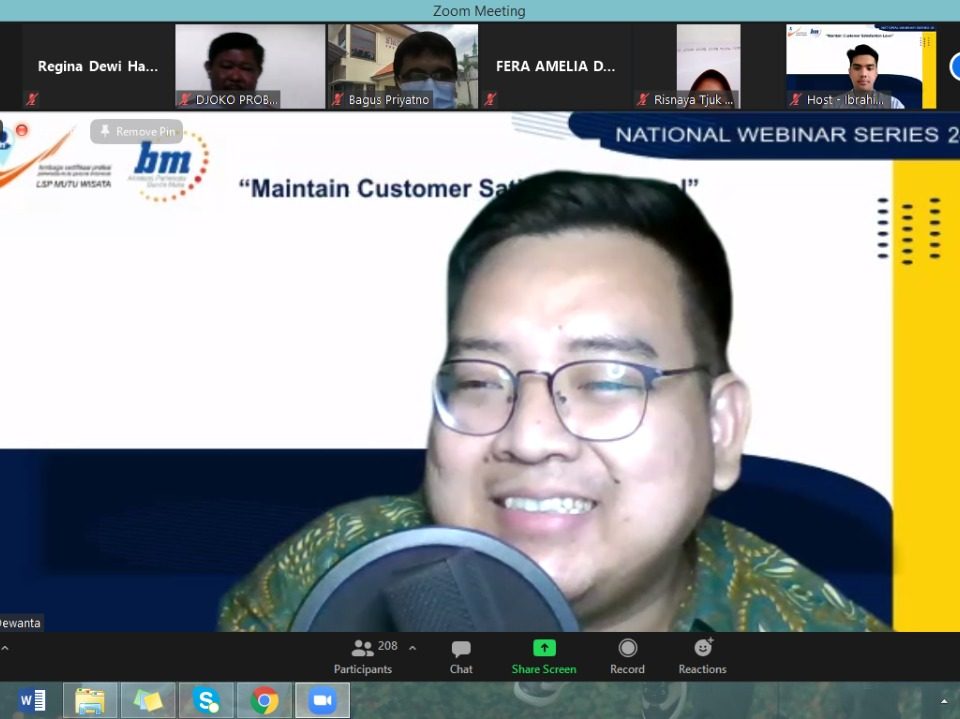The image size is (960, 719).
Task: Open the Chat panel
Action: [461, 657]
